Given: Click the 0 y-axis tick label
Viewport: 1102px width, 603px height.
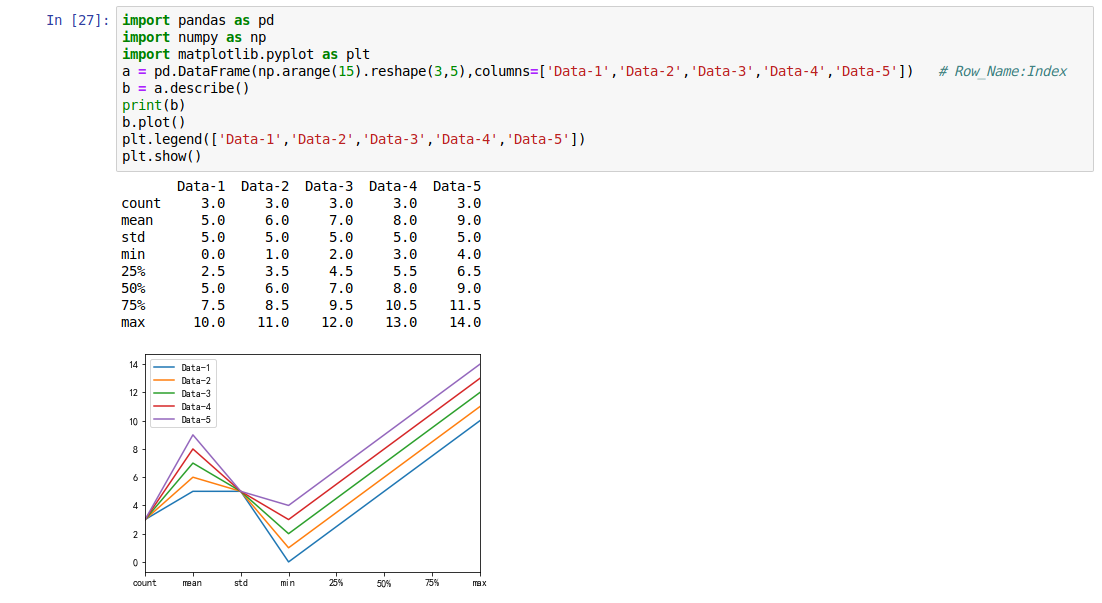Looking at the screenshot, I should pyautogui.click(x=136, y=563).
